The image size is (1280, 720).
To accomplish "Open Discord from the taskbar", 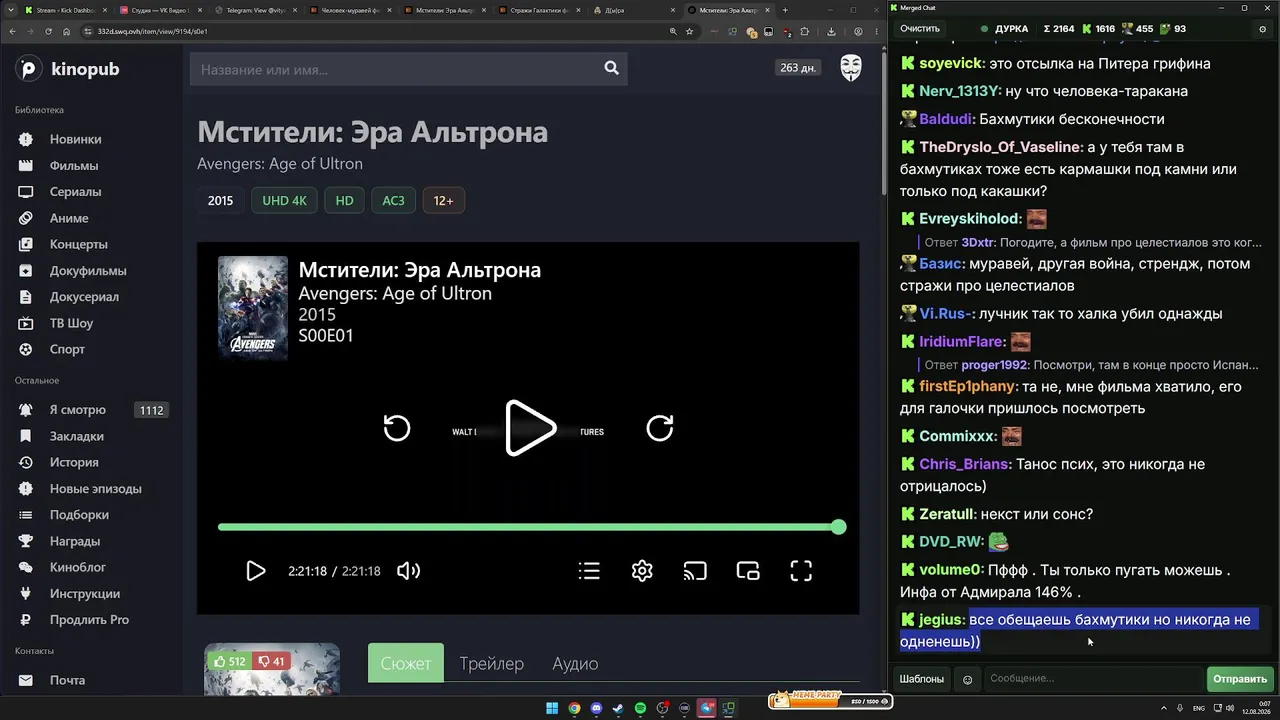I will pyautogui.click(x=596, y=709).
